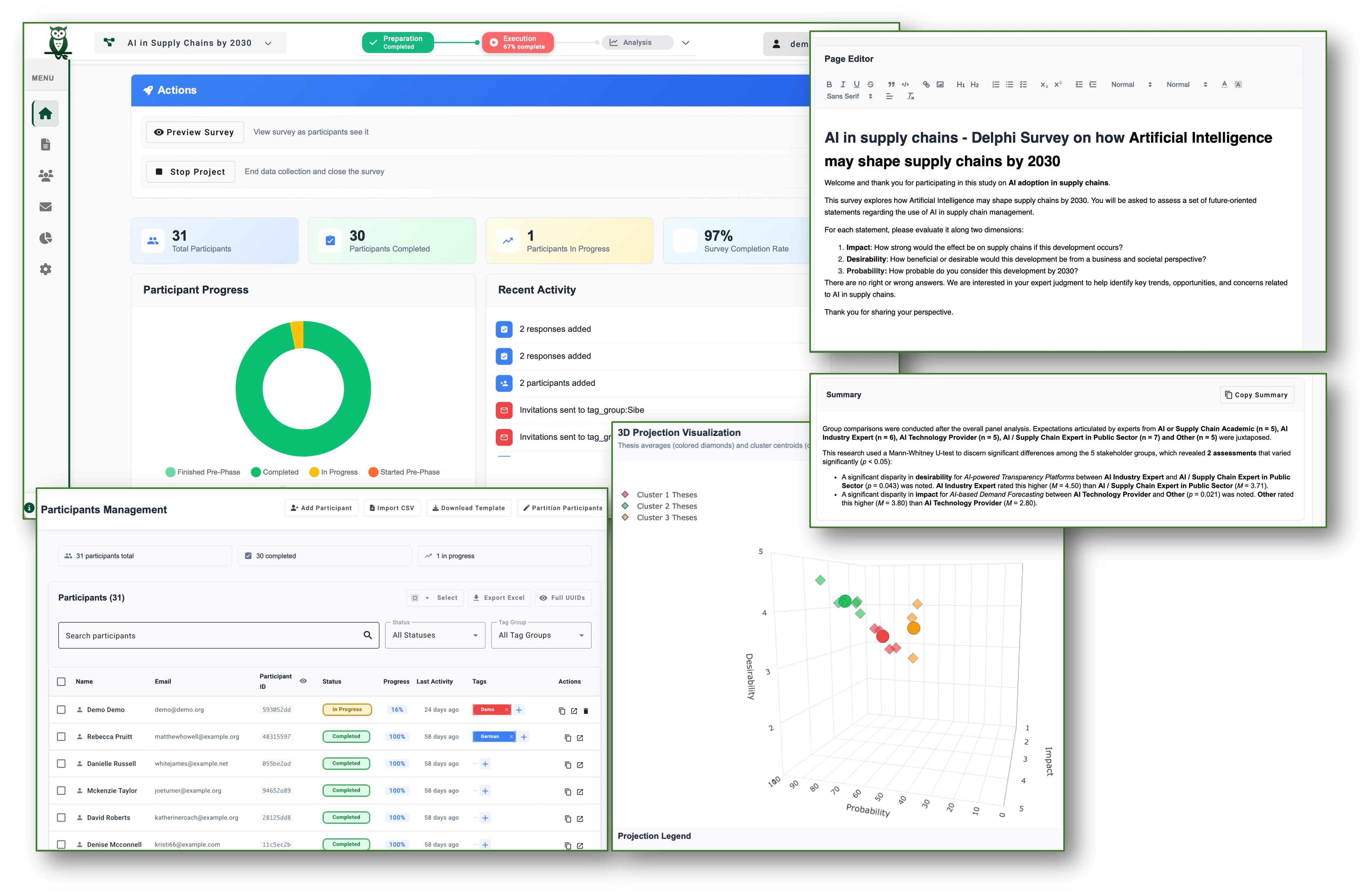Select all participants using the header checkbox
This screenshot has width=1372, height=896.
pyautogui.click(x=62, y=681)
